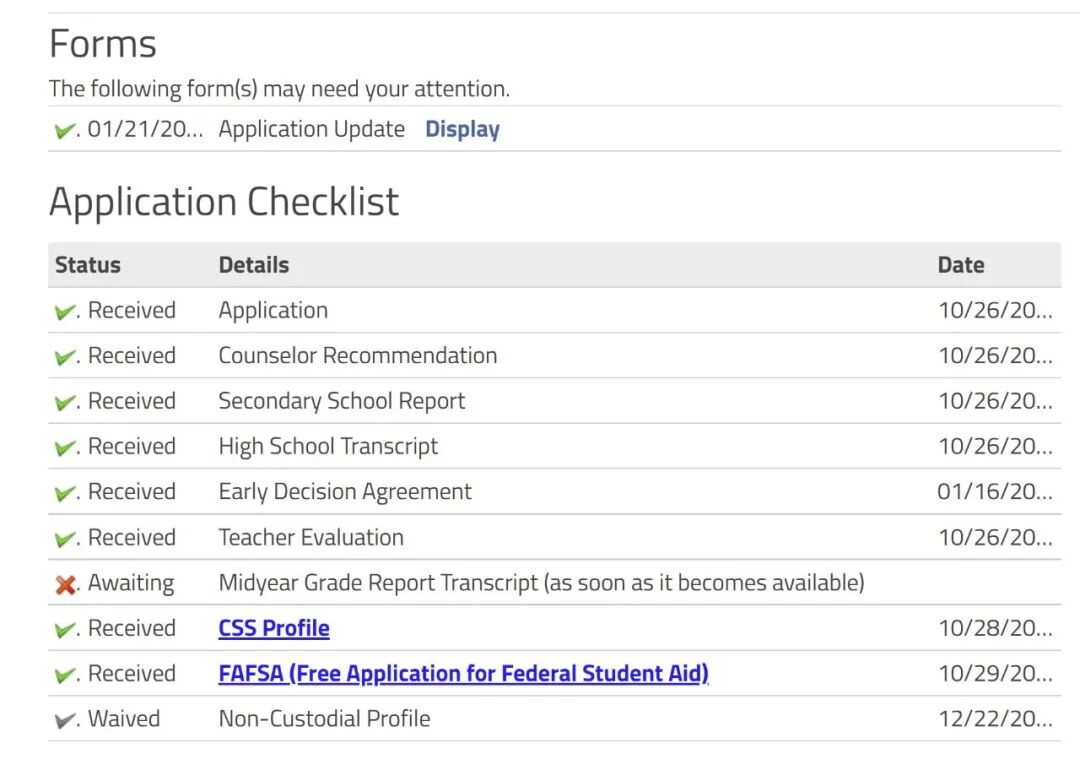This screenshot has width=1080, height=770.
Task: Click the Details column header
Action: (x=253, y=265)
